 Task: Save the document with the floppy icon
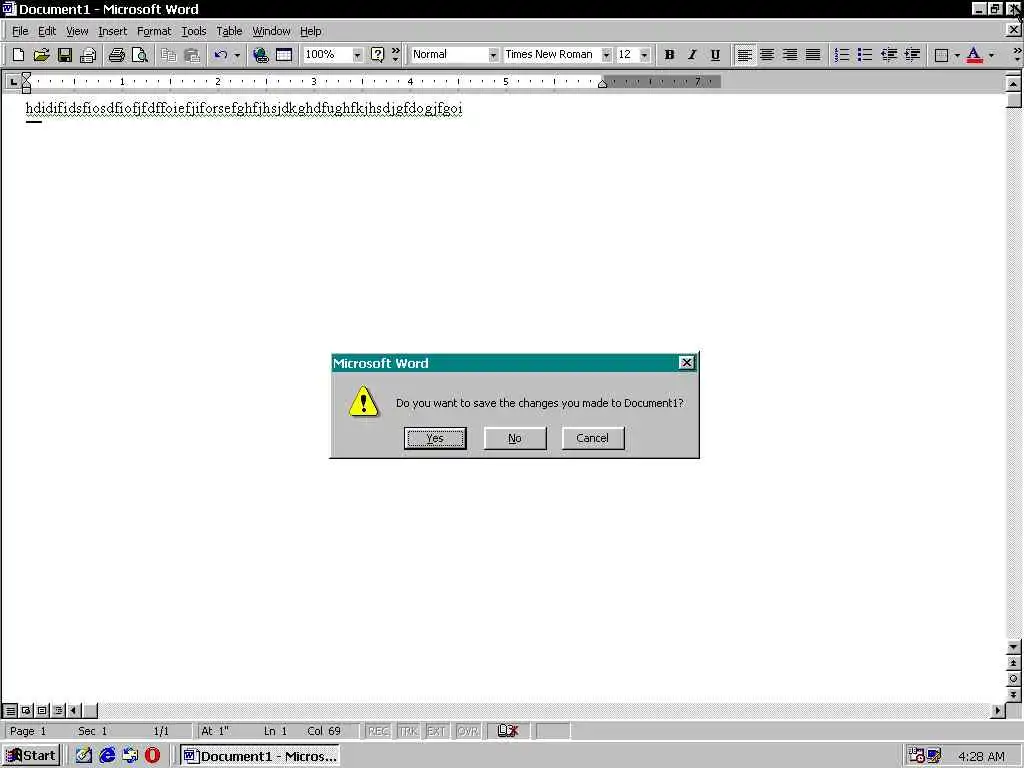point(65,55)
